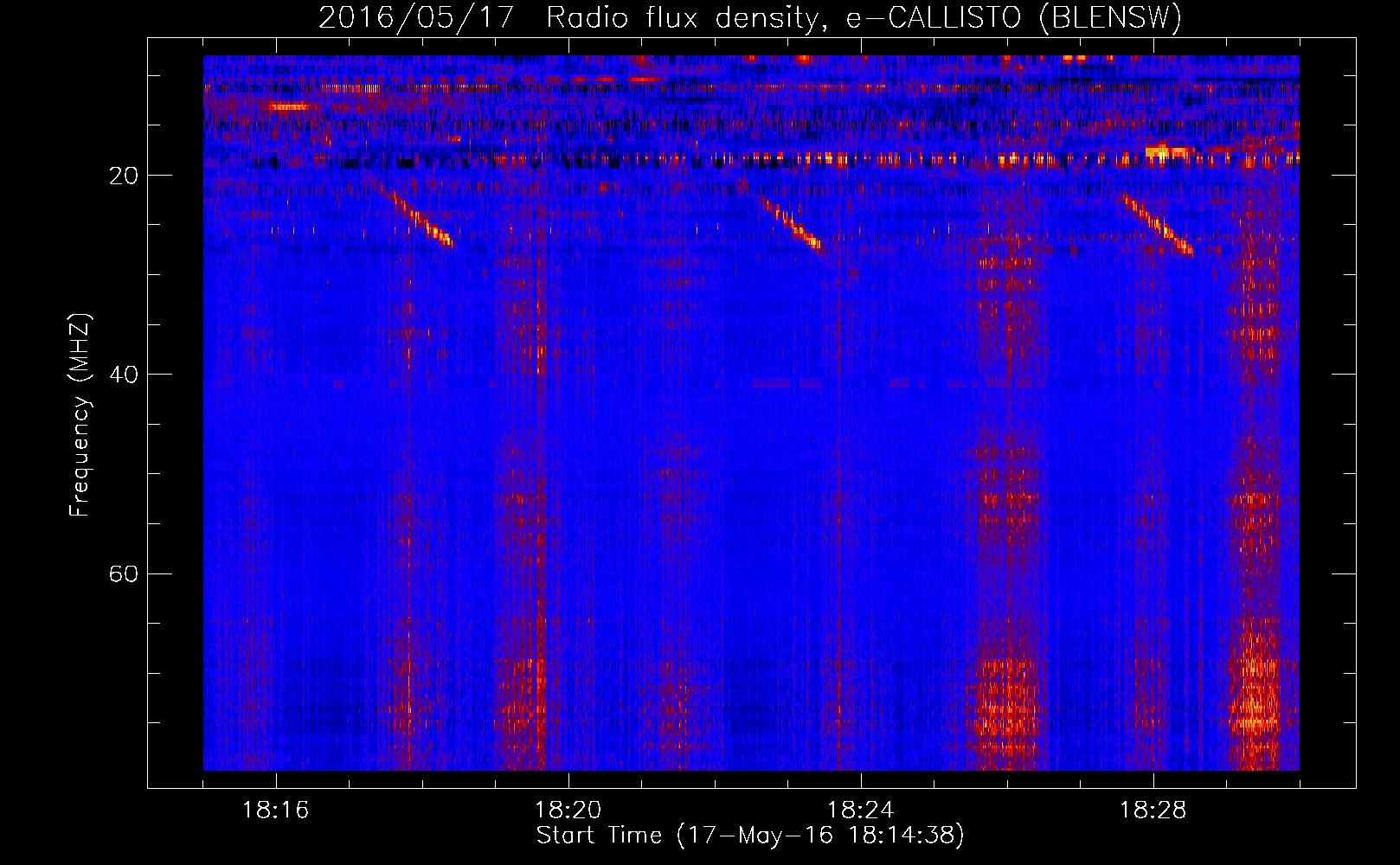Click the 18:20 time tick label

568,811
